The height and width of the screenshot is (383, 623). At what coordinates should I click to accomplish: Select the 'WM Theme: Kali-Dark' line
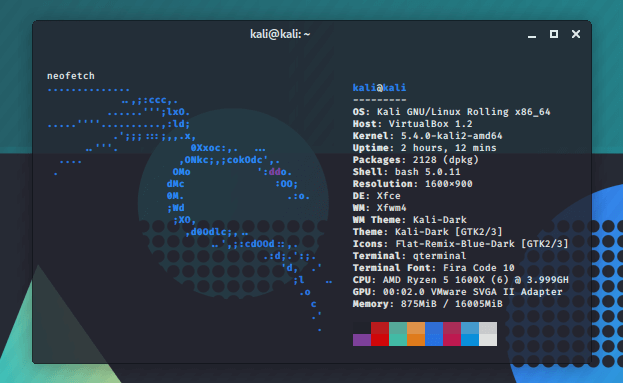[410, 220]
